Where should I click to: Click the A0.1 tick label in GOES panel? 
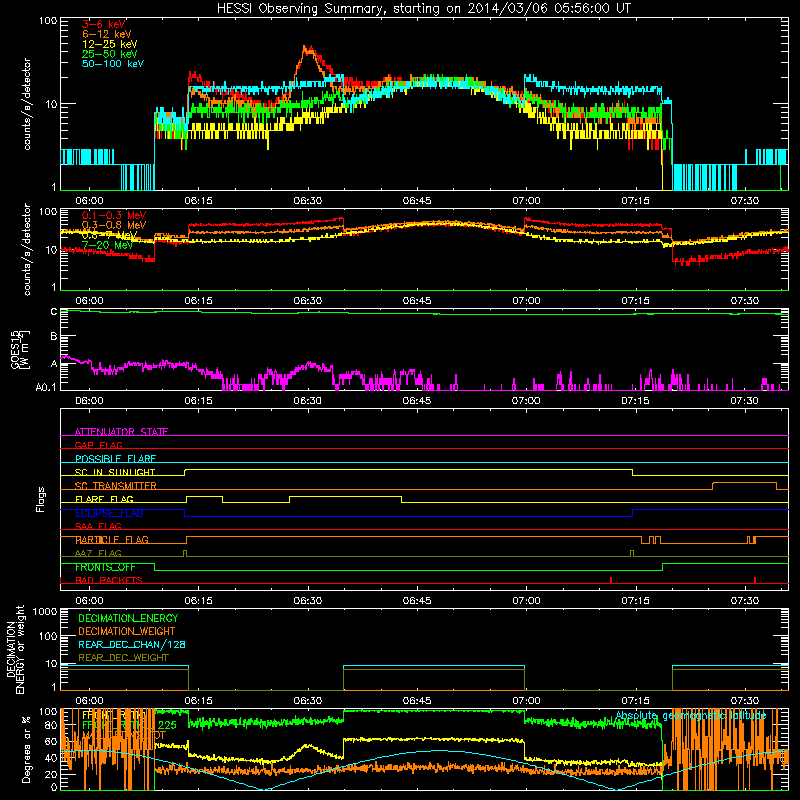[46, 388]
